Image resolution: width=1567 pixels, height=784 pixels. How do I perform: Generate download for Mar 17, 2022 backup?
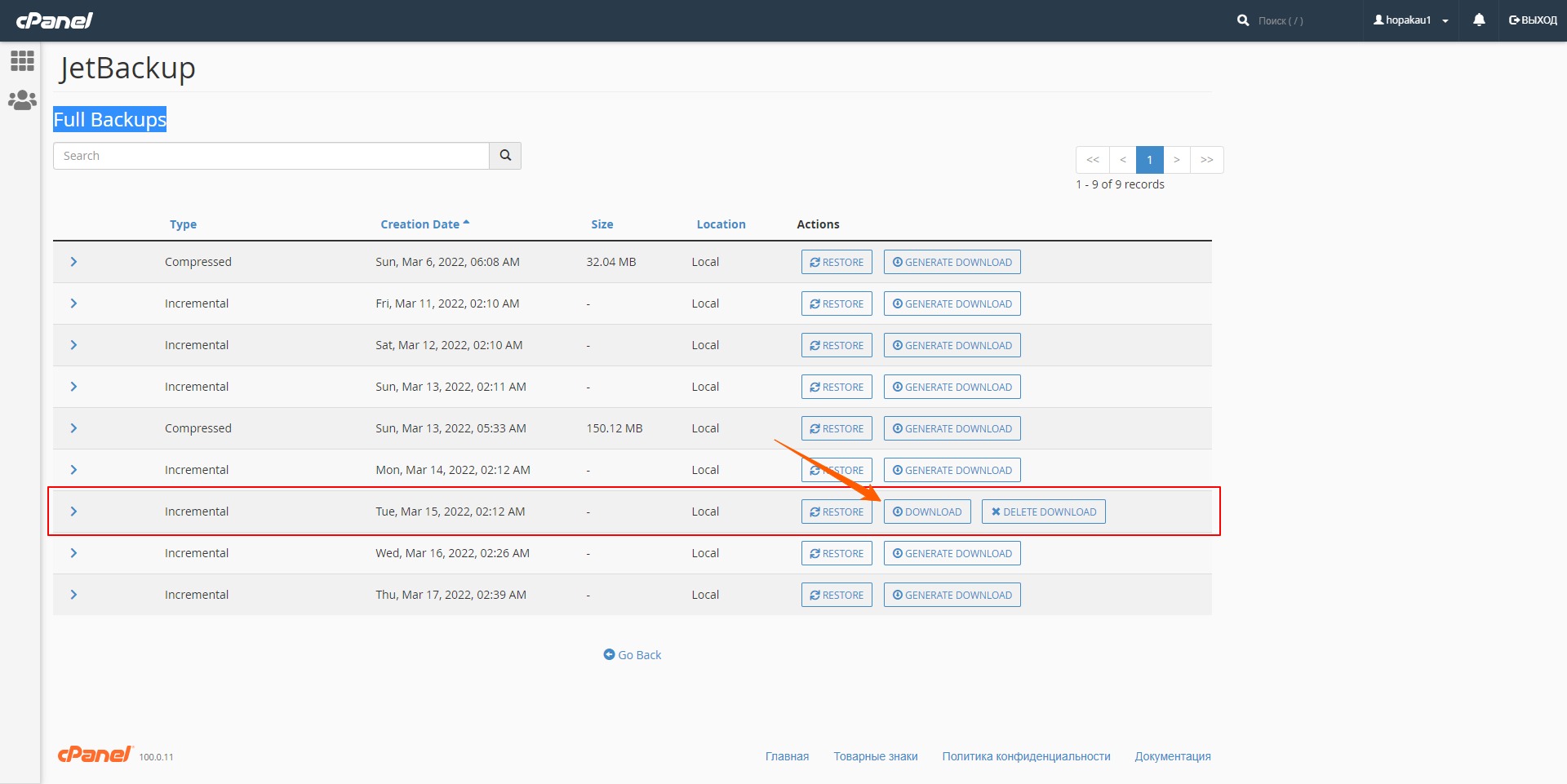coord(952,595)
